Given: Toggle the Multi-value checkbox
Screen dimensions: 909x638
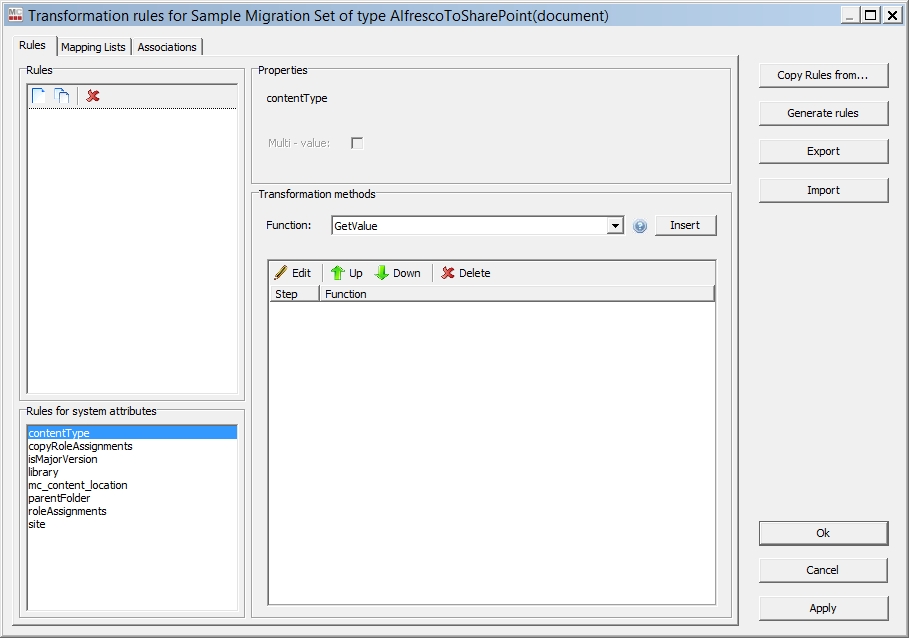Looking at the screenshot, I should click(357, 143).
